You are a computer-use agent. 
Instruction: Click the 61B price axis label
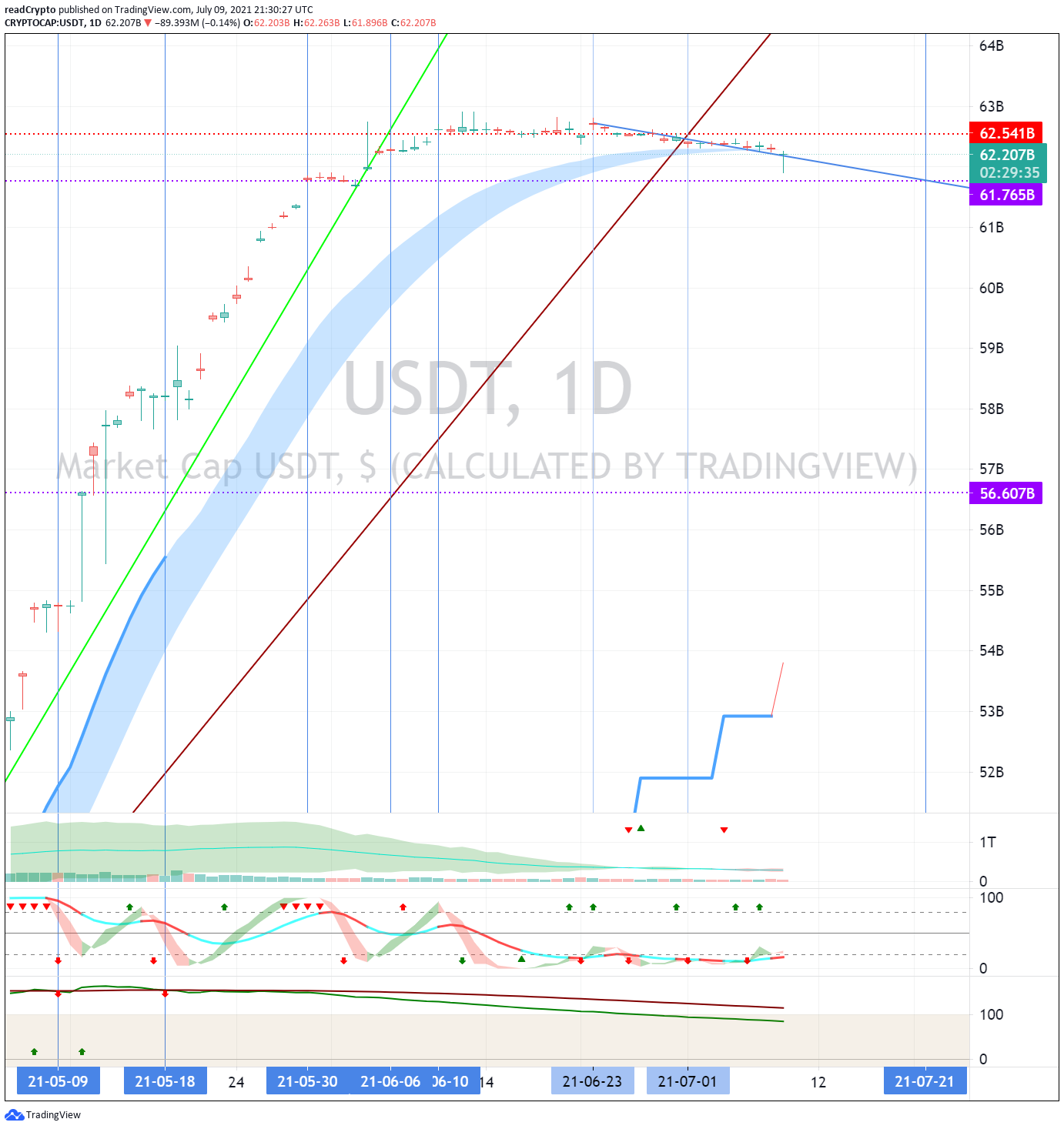point(992,227)
